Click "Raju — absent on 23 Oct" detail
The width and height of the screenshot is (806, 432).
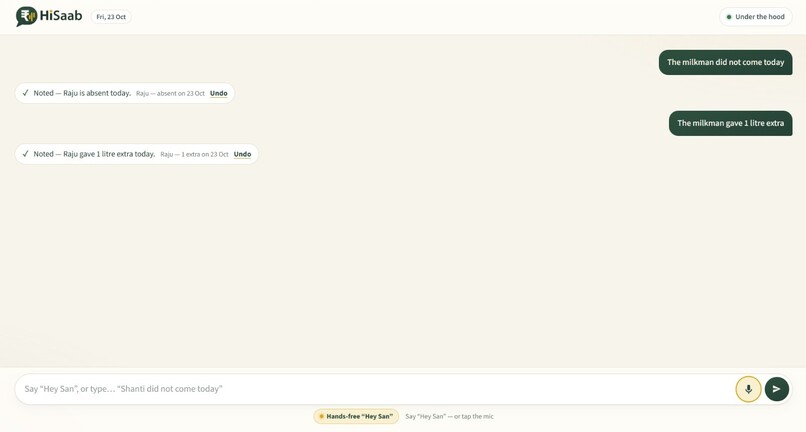[170, 94]
